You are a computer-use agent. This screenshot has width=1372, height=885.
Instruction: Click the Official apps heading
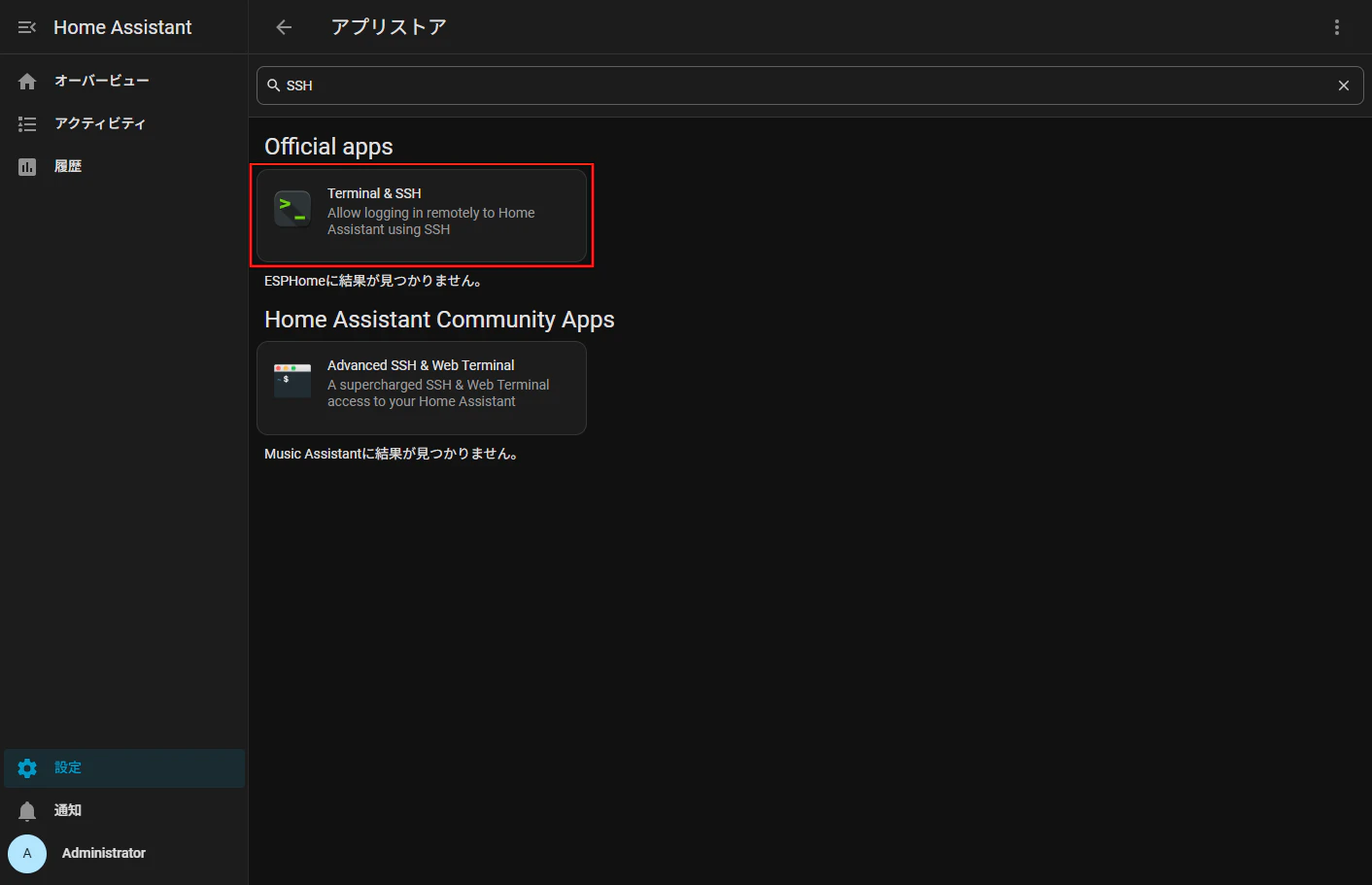328,147
